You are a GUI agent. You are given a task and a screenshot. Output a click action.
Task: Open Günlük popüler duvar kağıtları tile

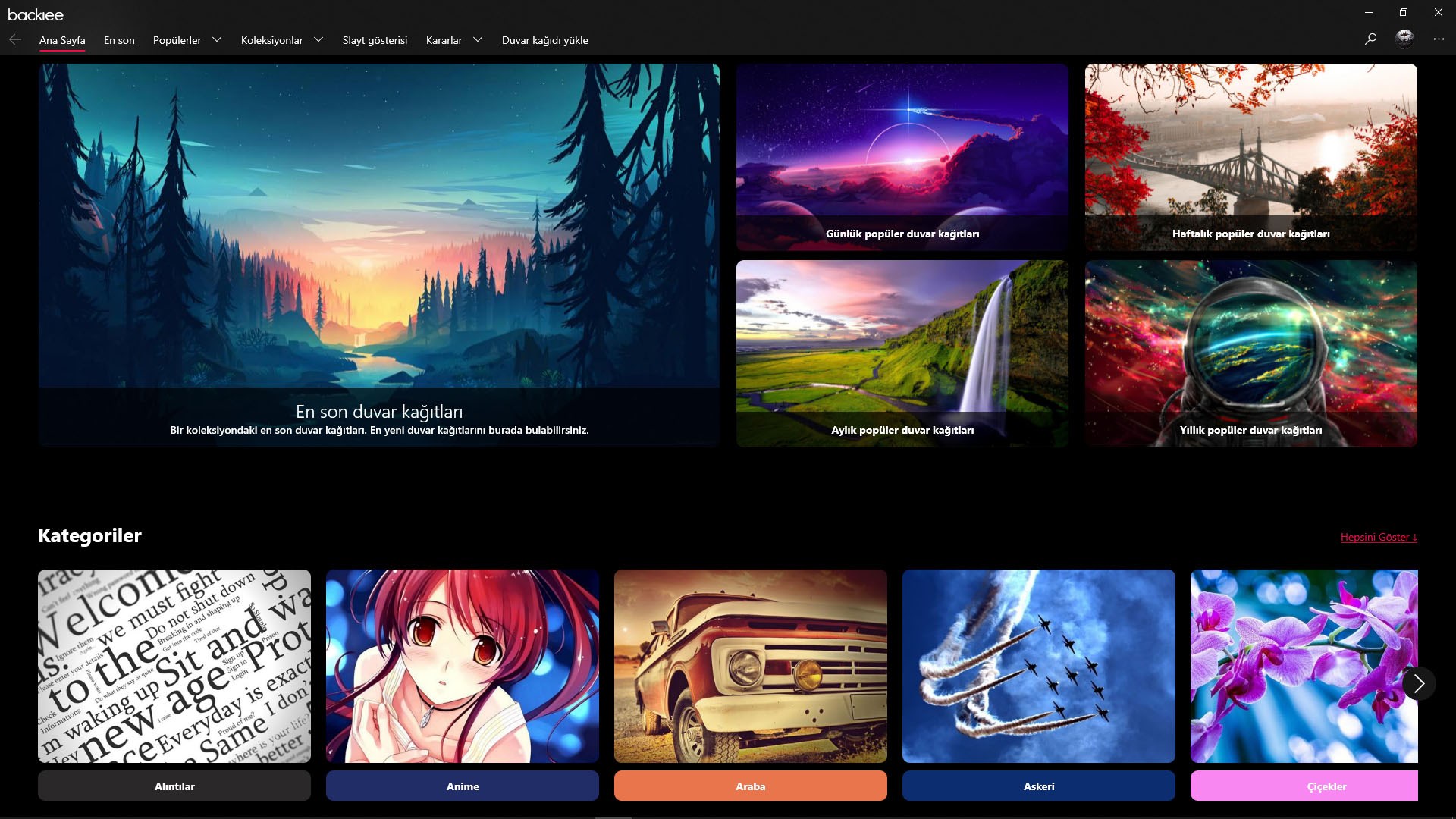pyautogui.click(x=902, y=157)
